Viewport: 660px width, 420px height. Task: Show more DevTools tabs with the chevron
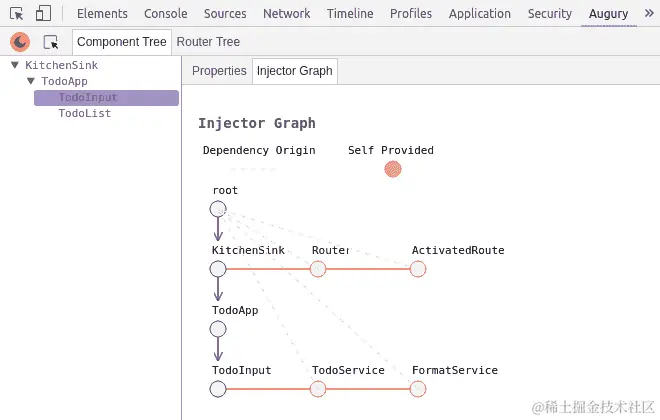(x=649, y=13)
